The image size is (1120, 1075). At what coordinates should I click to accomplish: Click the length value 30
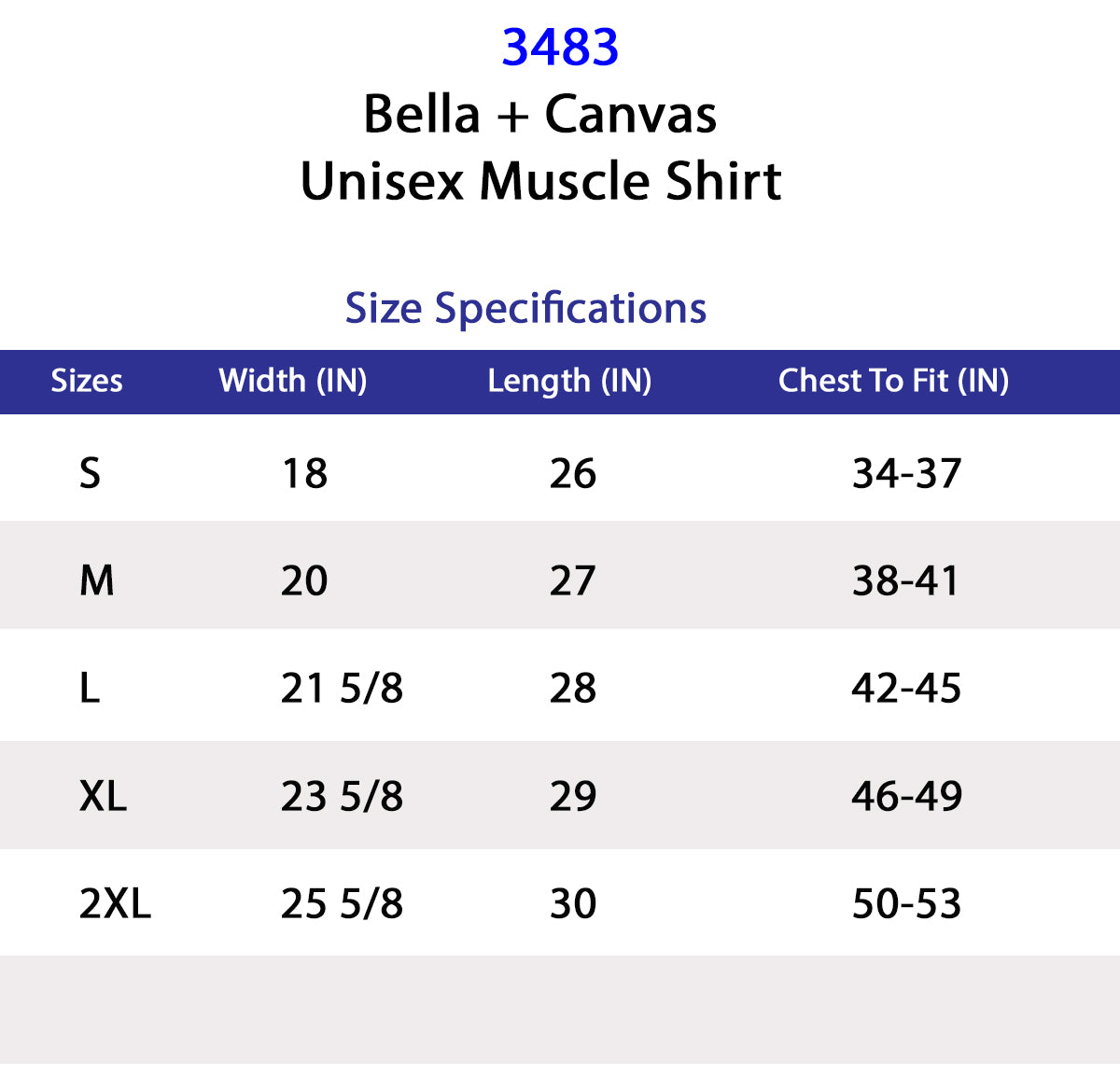pyautogui.click(x=572, y=903)
